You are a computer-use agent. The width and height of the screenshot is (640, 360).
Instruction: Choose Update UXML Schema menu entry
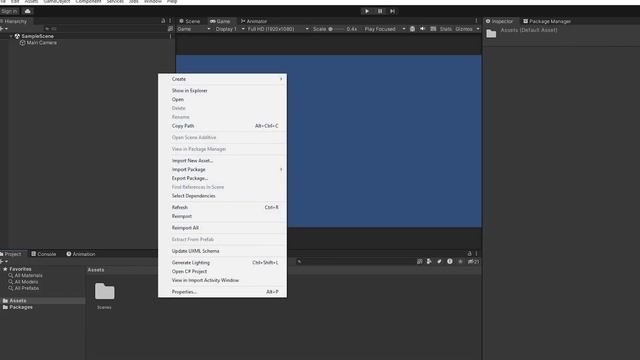(222, 251)
